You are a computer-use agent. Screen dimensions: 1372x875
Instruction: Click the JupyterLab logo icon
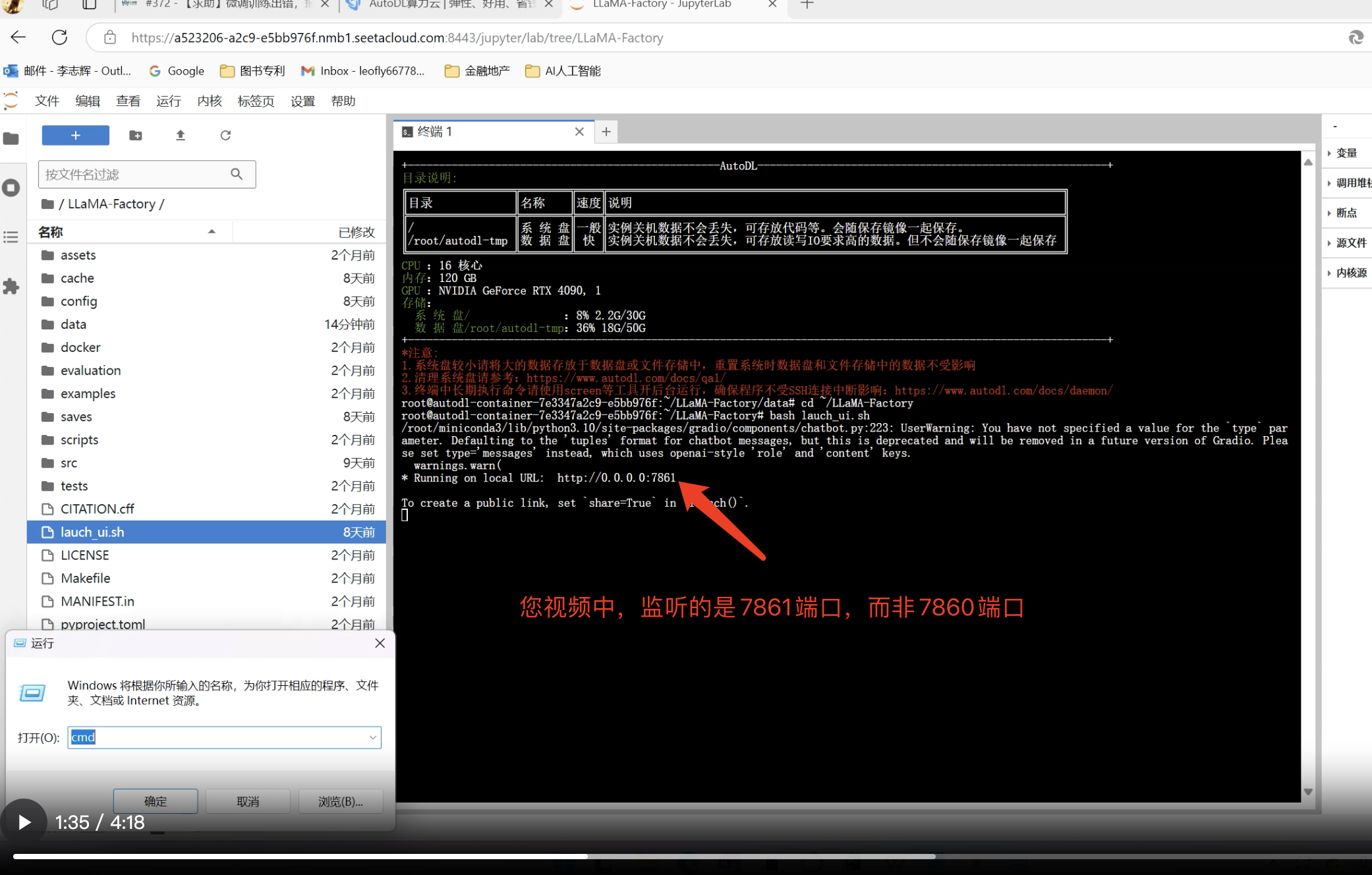click(11, 101)
